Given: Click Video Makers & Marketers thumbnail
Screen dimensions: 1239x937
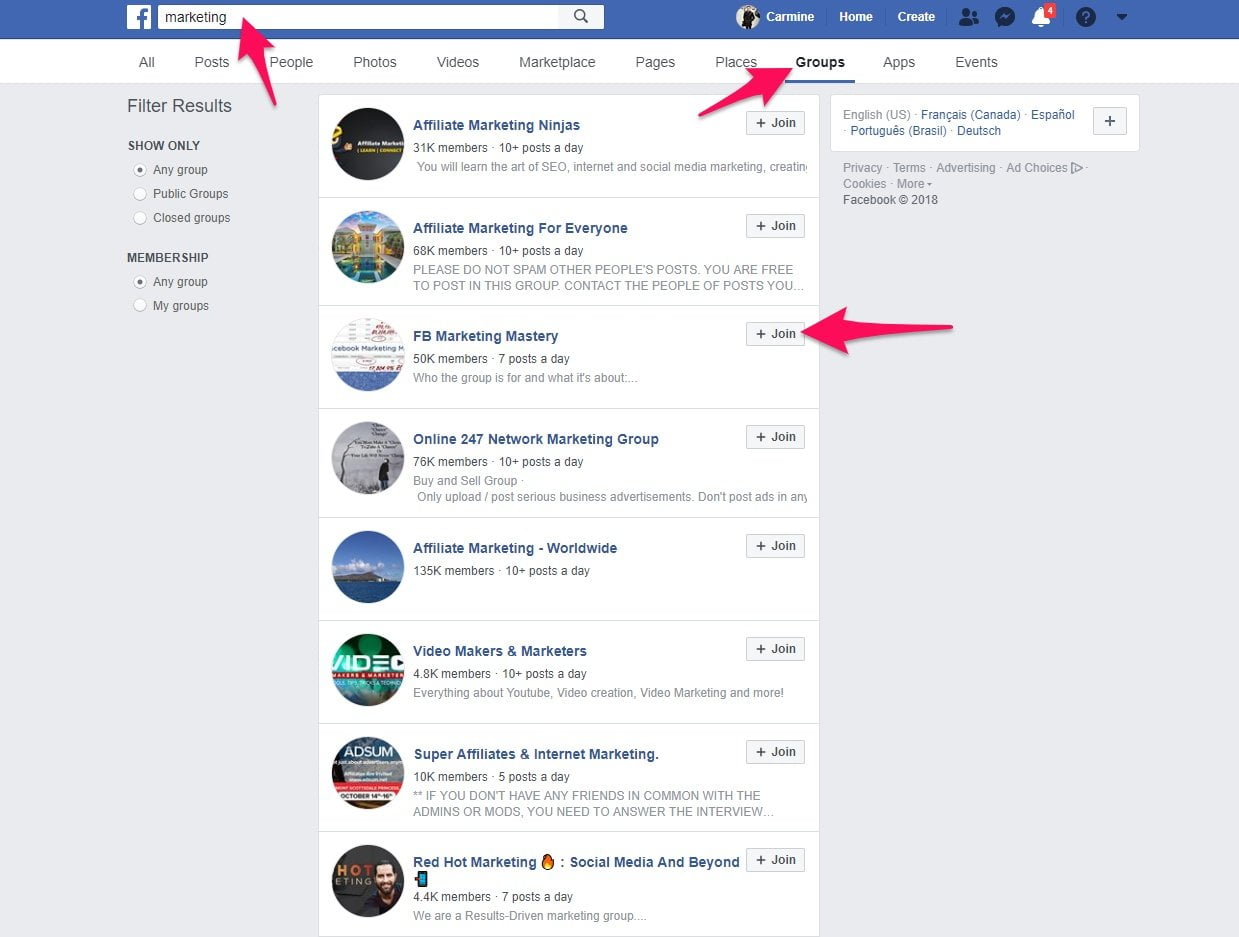Looking at the screenshot, I should (368, 670).
